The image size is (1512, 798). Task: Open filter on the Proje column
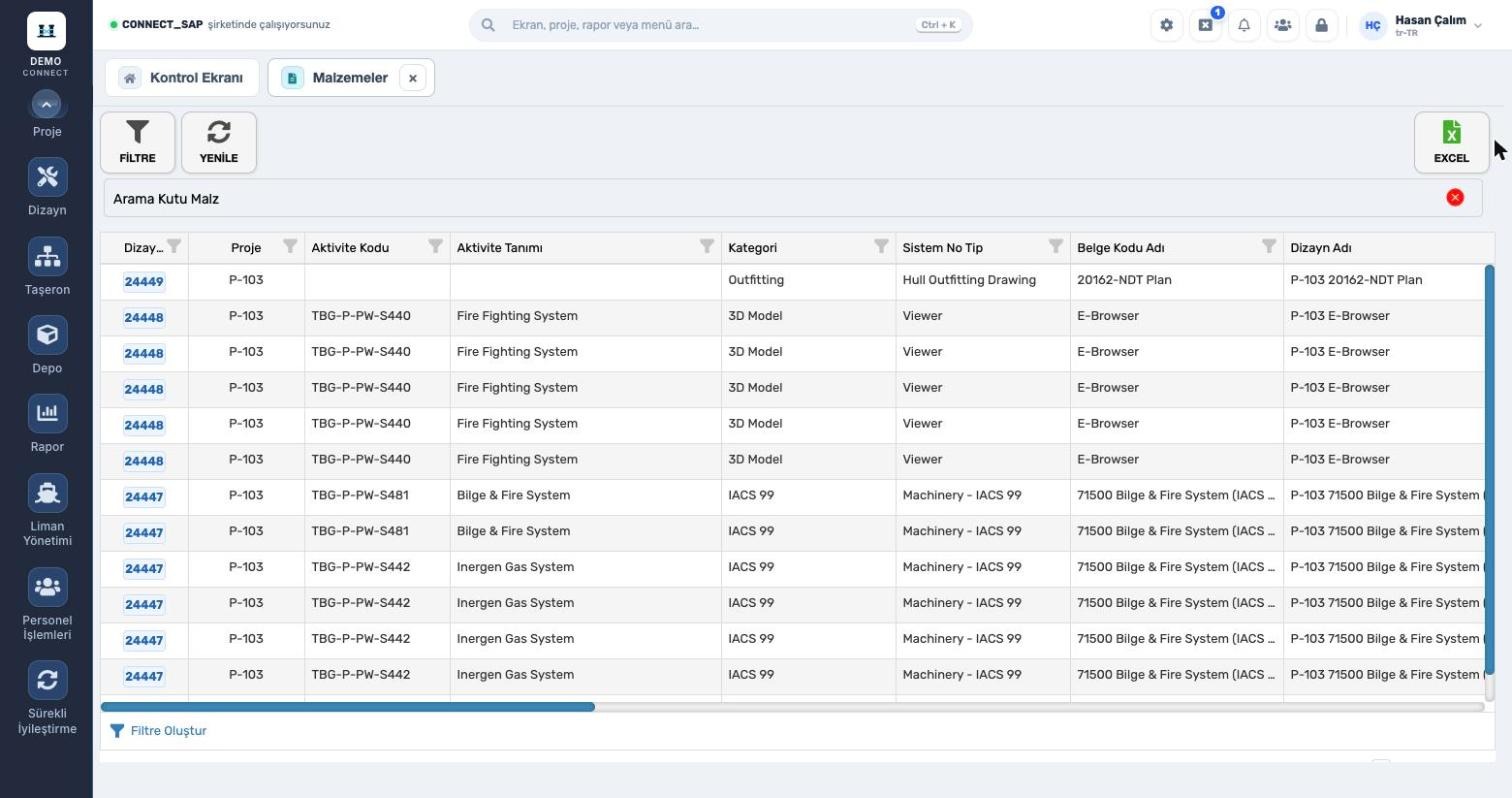point(290,246)
